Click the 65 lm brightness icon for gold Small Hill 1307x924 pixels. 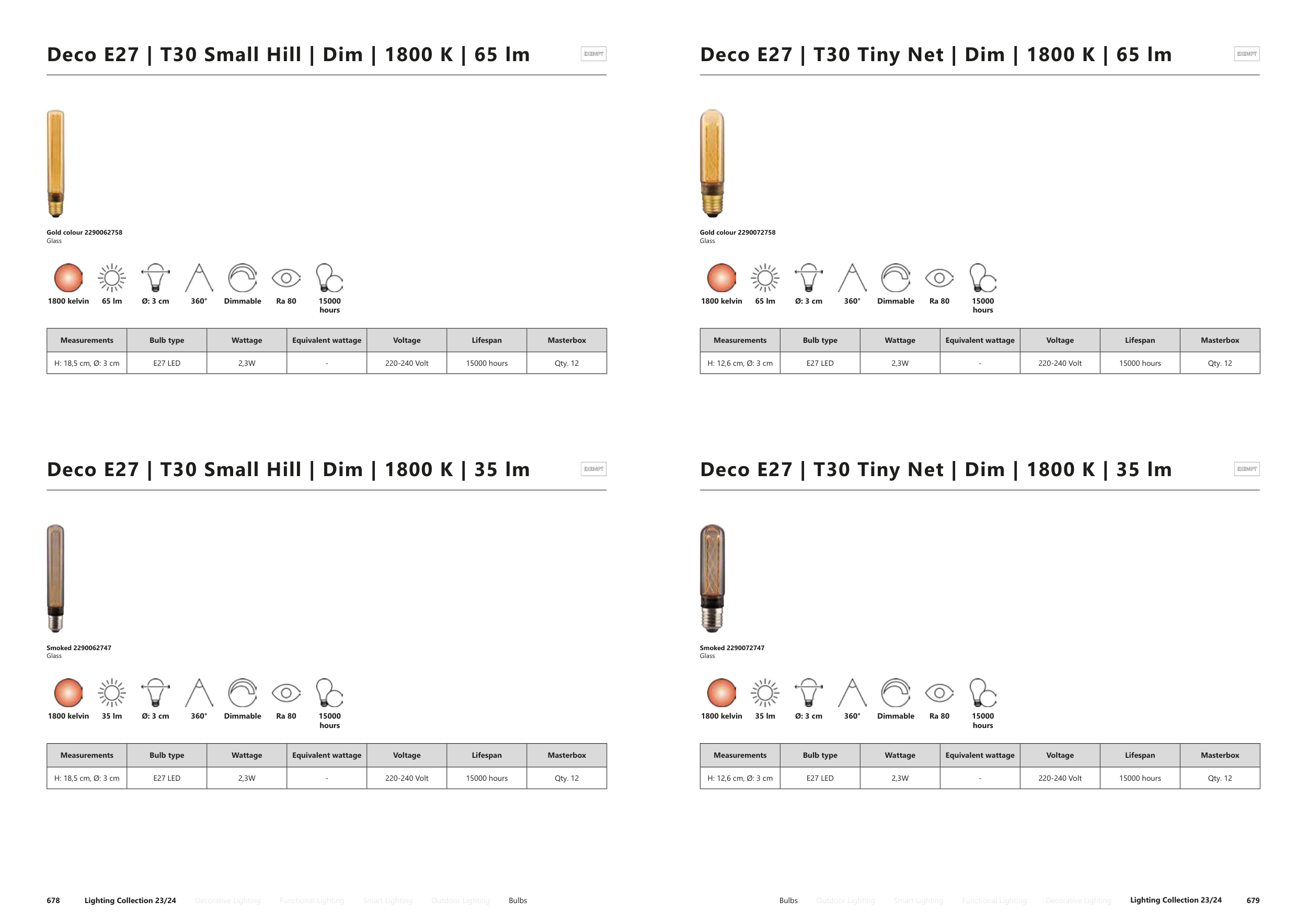(111, 278)
